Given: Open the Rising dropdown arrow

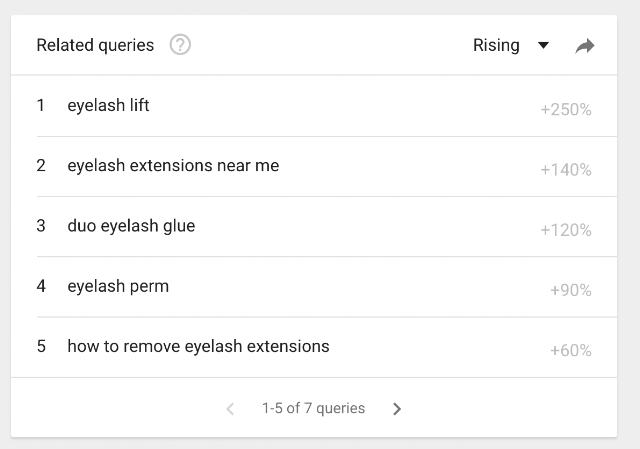Looking at the screenshot, I should pos(543,45).
